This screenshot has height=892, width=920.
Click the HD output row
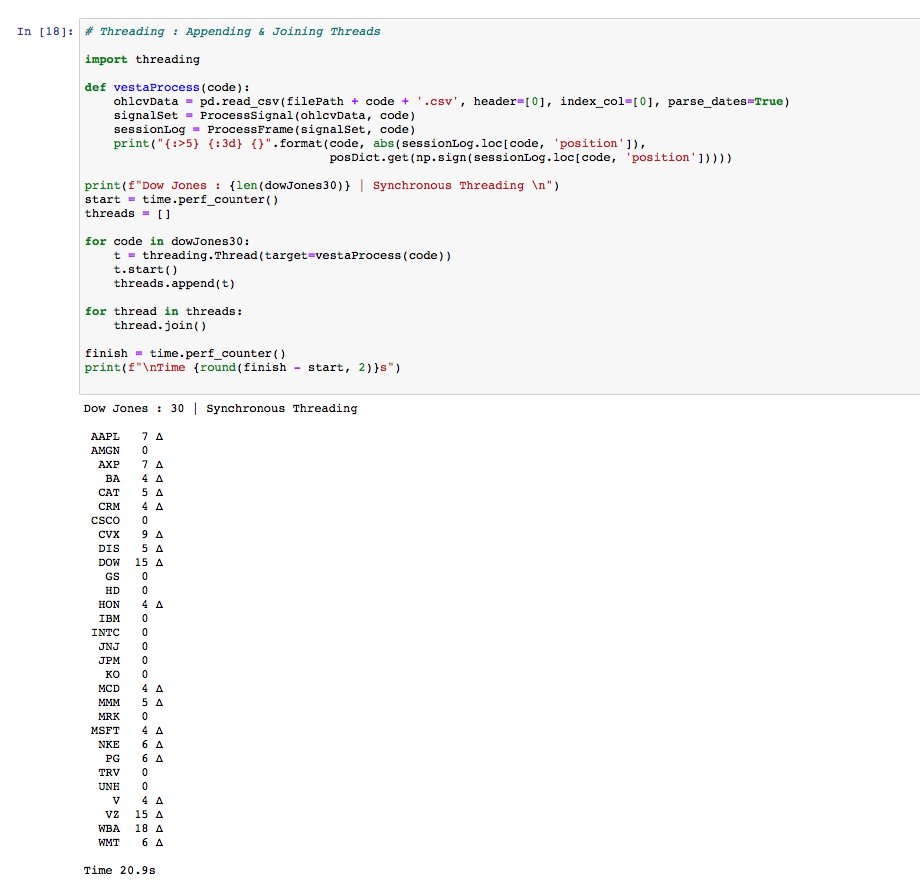[x=127, y=591]
